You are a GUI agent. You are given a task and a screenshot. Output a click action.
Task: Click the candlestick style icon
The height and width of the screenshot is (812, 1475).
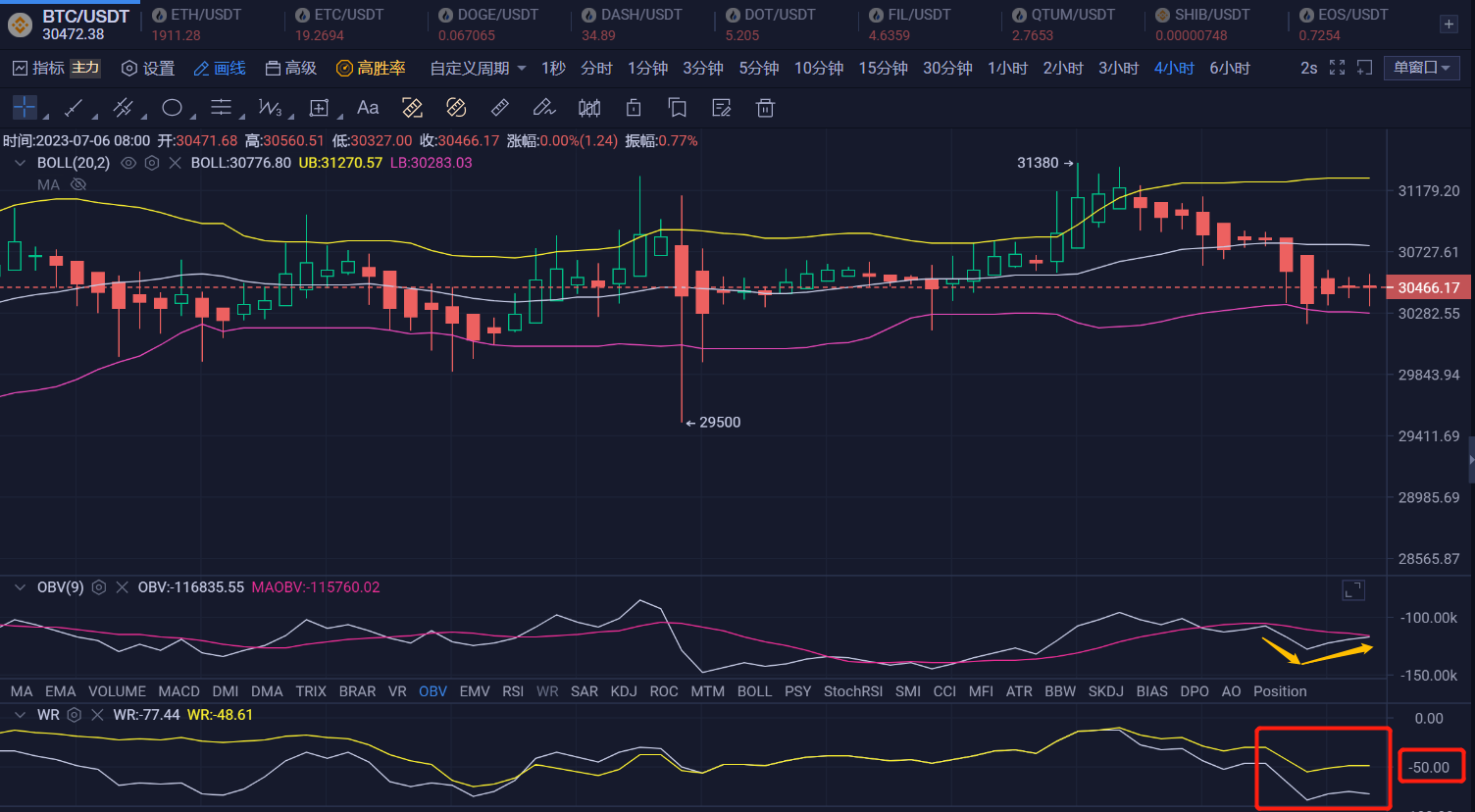coord(589,108)
